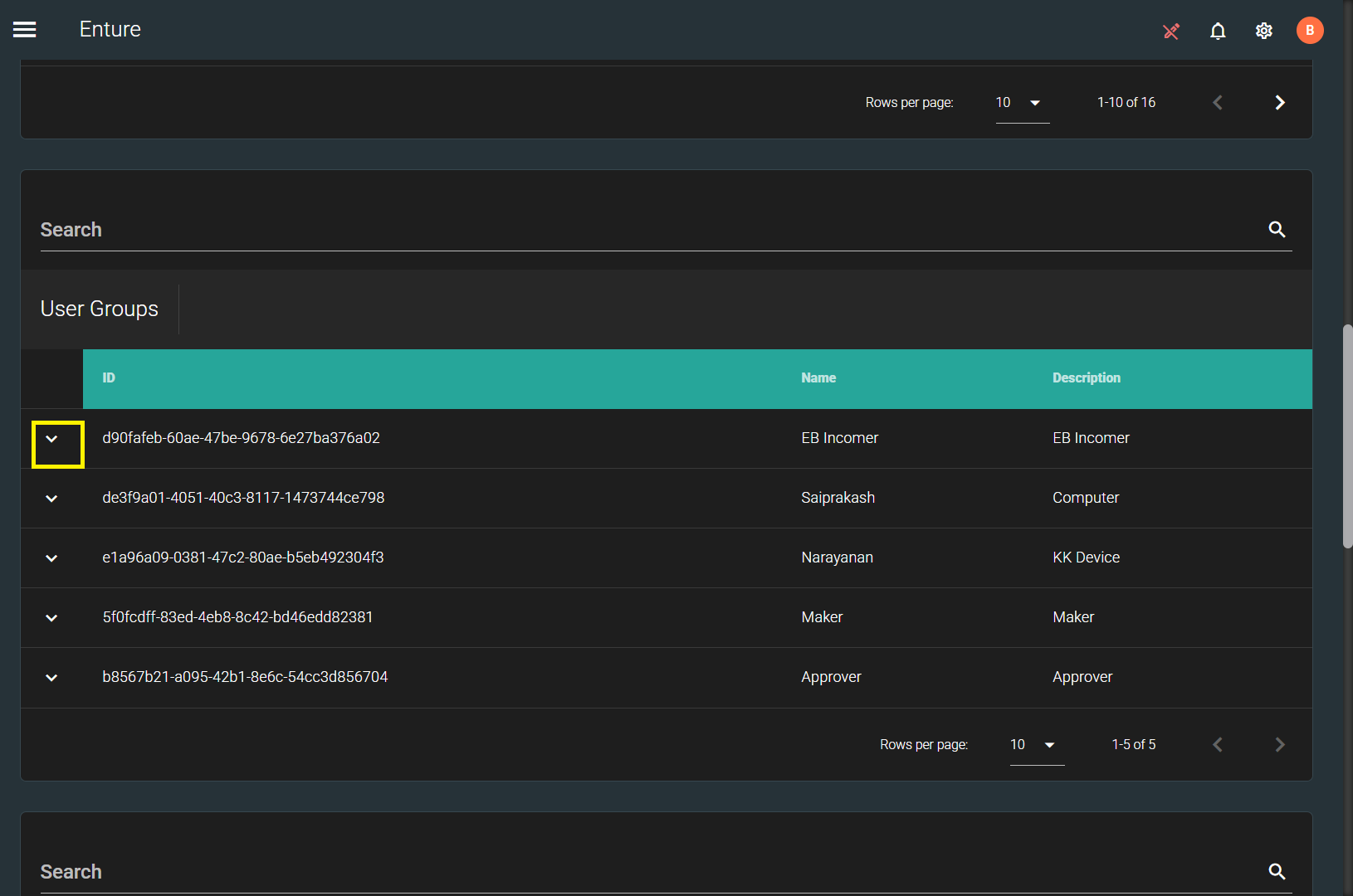Open the hamburger navigation menu
Viewport: 1353px width, 896px height.
pos(25,30)
